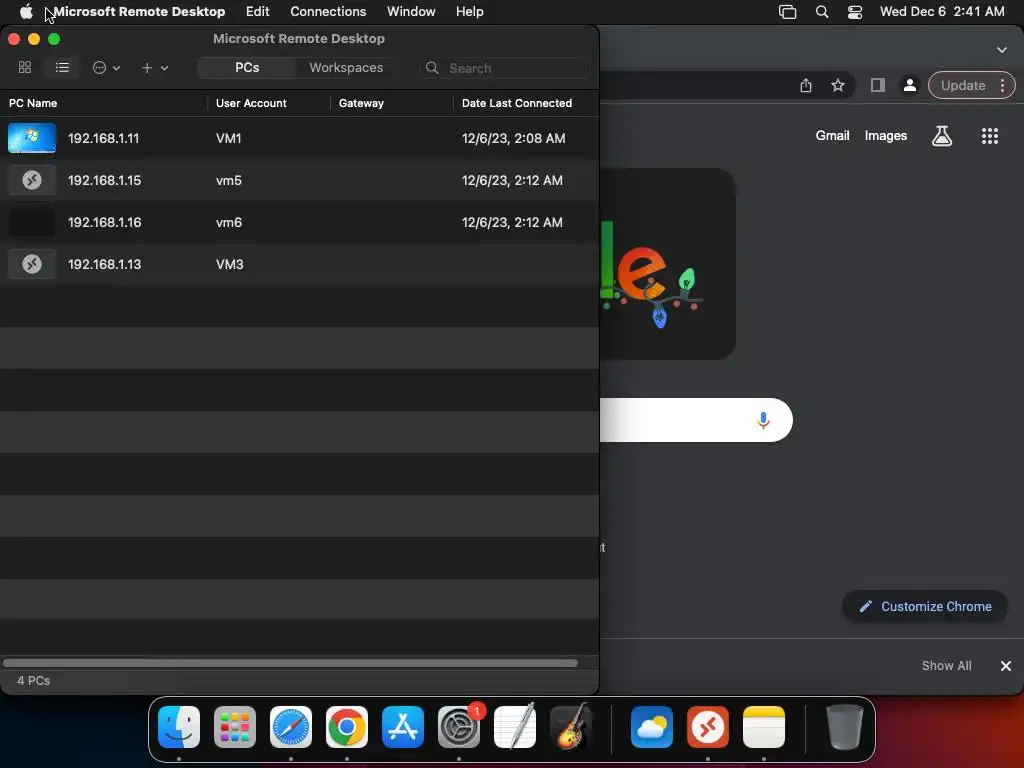Image resolution: width=1024 pixels, height=768 pixels.
Task: Sort by Gateway column header
Action: tap(361, 103)
